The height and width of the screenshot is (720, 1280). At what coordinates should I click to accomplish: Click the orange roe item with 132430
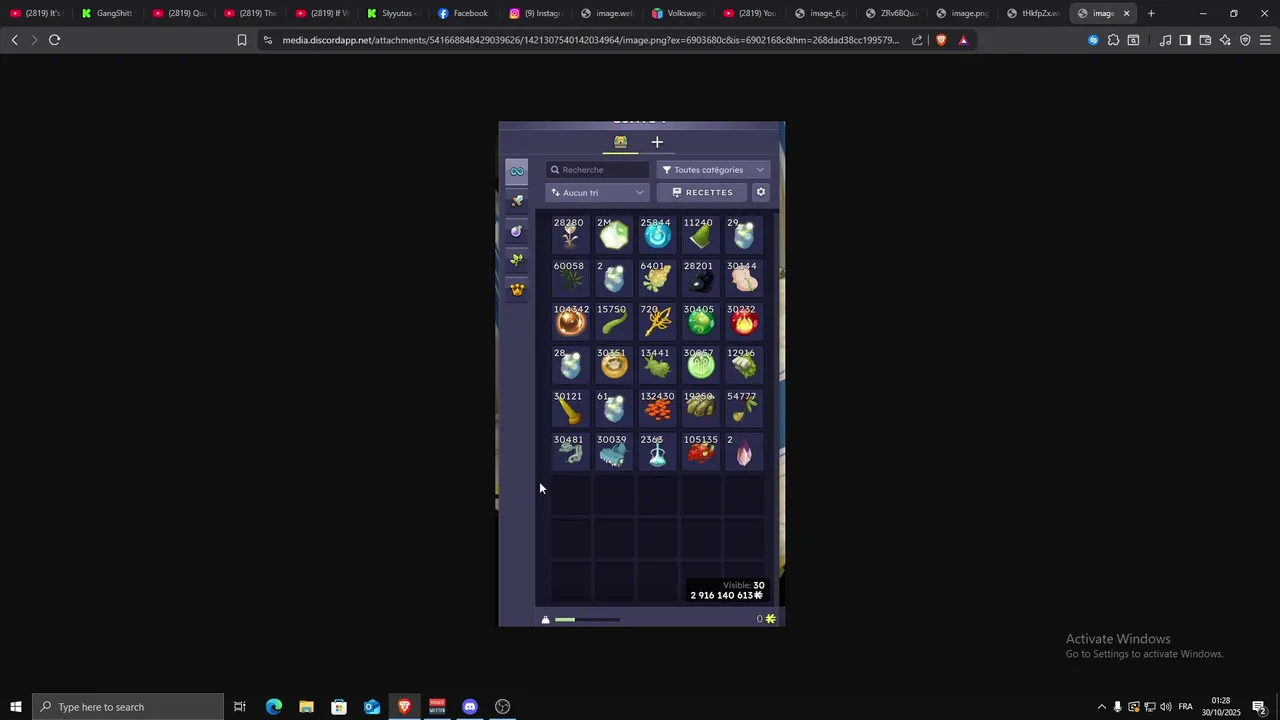(657, 408)
